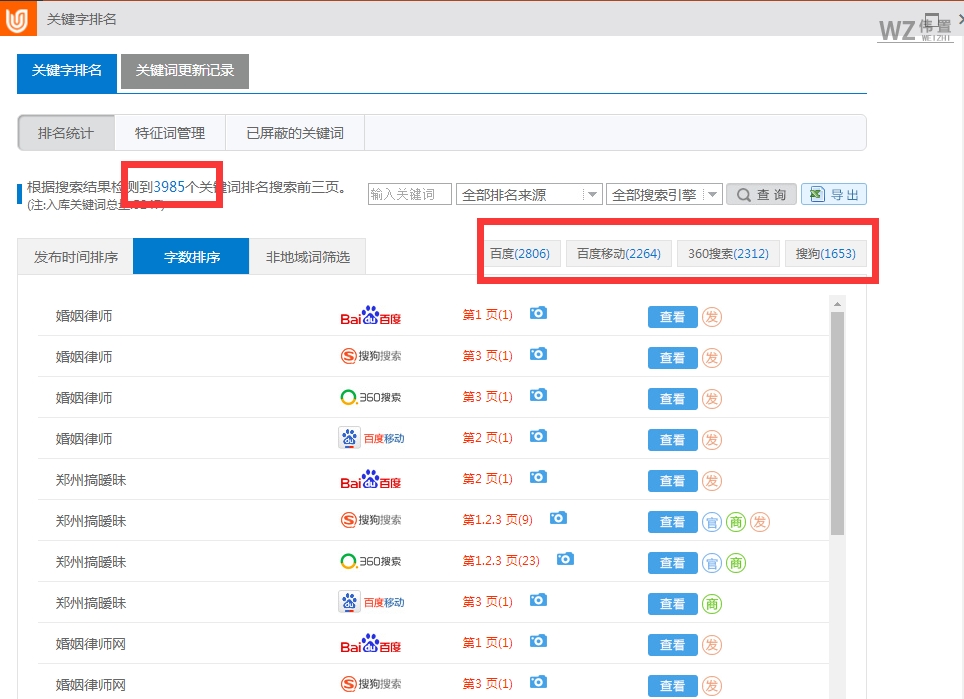The width and height of the screenshot is (964, 699).
Task: Open the 全部搜索引擎 dropdown
Action: [665, 194]
